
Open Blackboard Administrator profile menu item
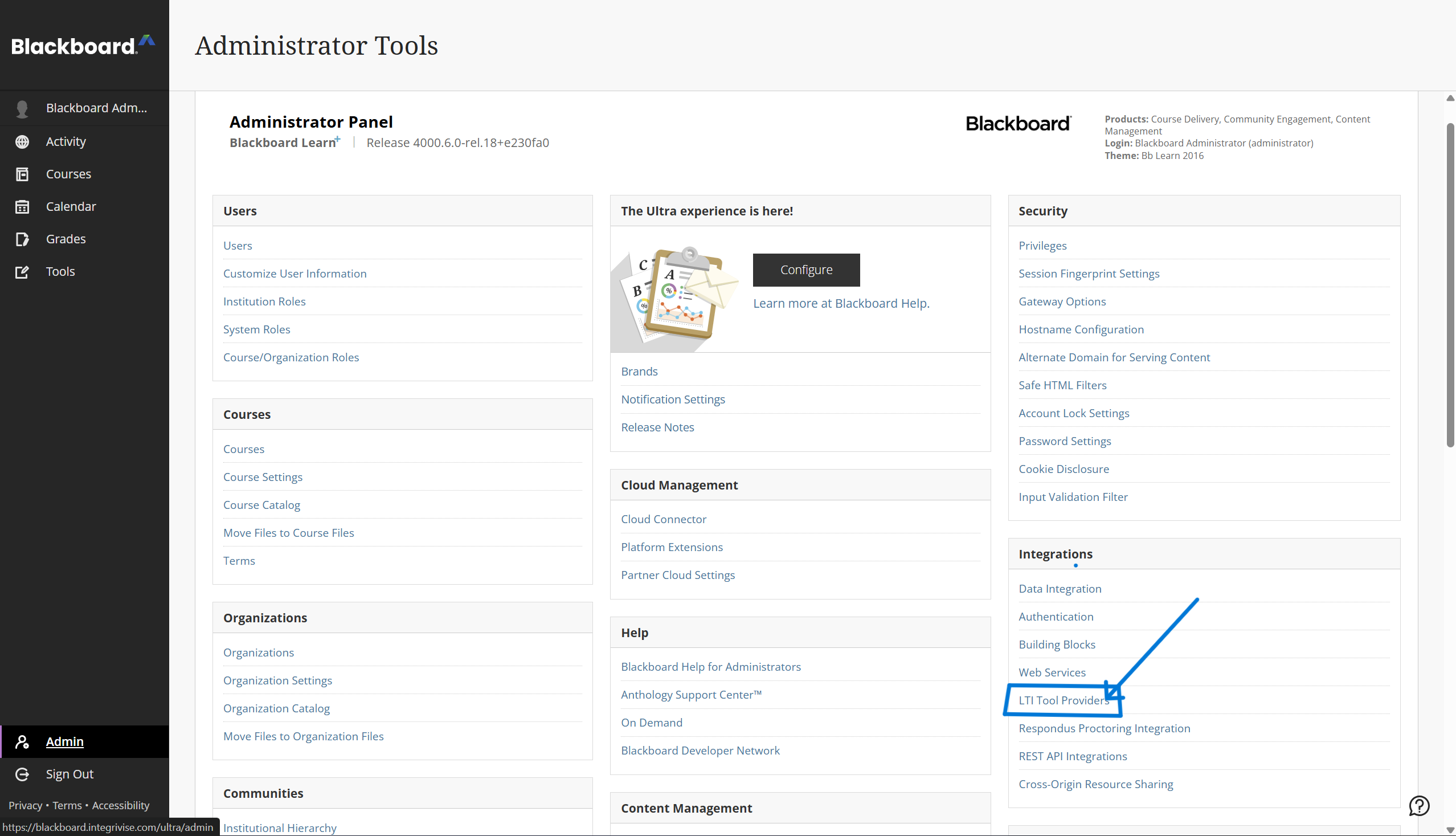[84, 108]
